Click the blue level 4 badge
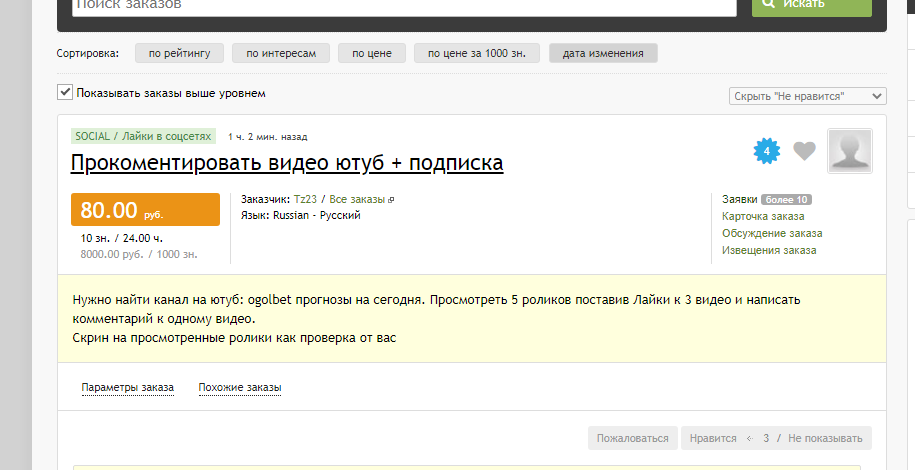This screenshot has width=915, height=470. (766, 151)
